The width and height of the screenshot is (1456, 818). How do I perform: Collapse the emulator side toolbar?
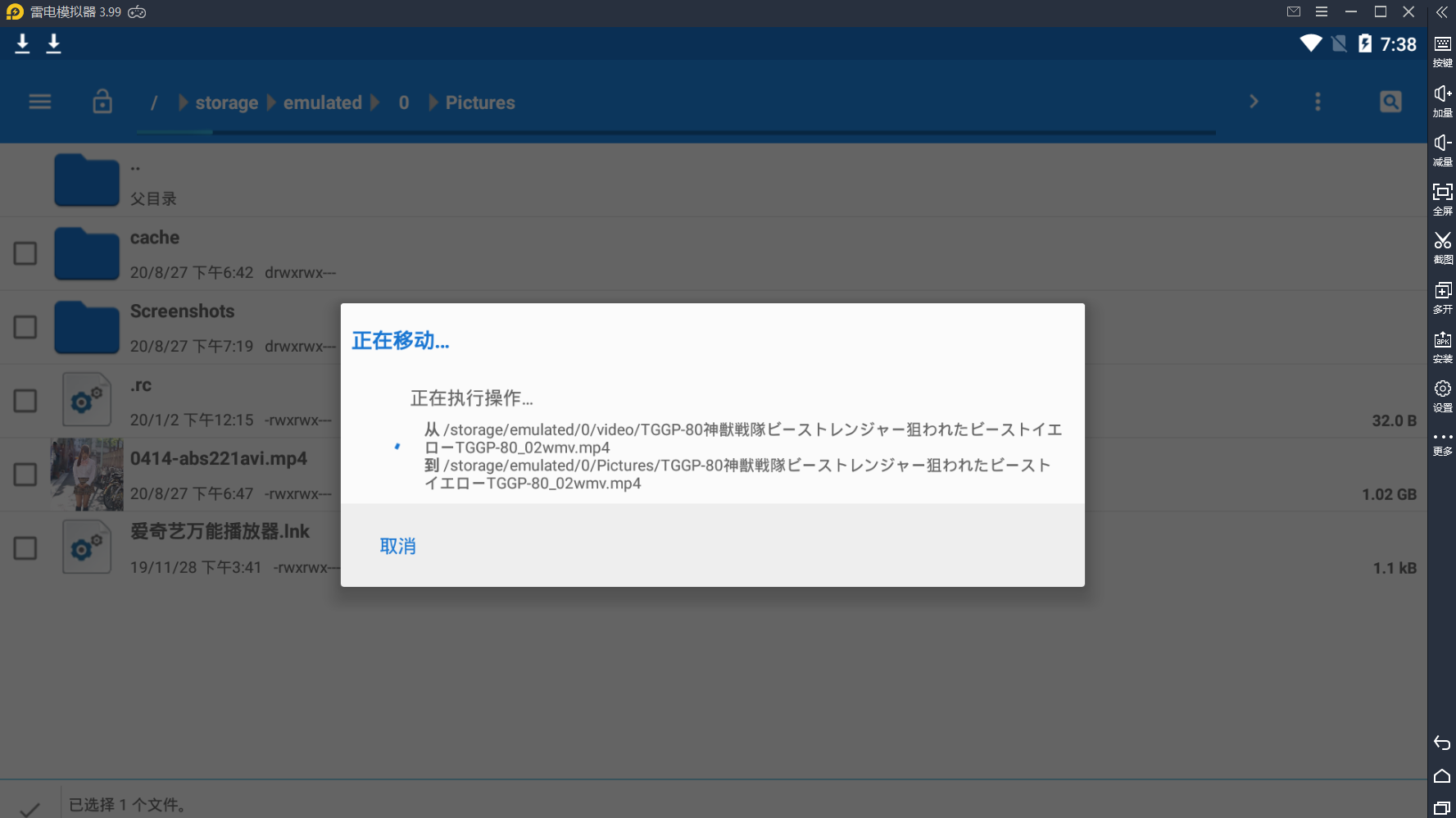(x=1441, y=11)
